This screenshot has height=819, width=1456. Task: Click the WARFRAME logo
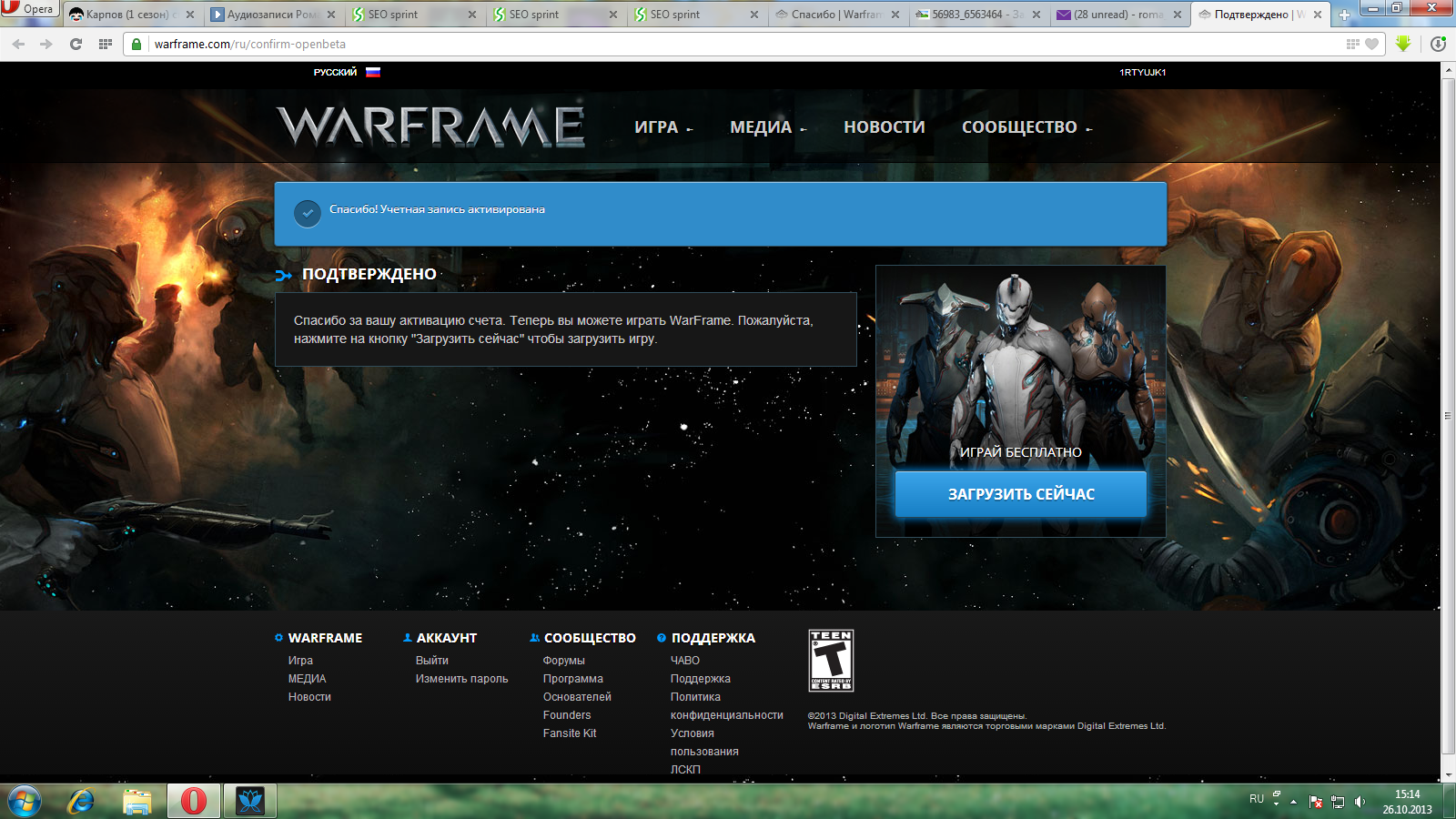[430, 126]
